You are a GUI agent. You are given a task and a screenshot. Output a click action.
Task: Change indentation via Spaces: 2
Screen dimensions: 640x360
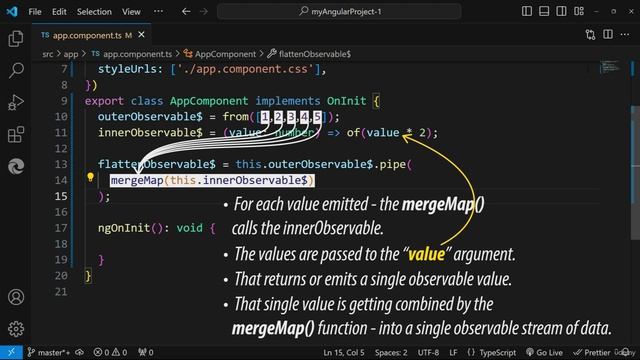click(x=391, y=352)
